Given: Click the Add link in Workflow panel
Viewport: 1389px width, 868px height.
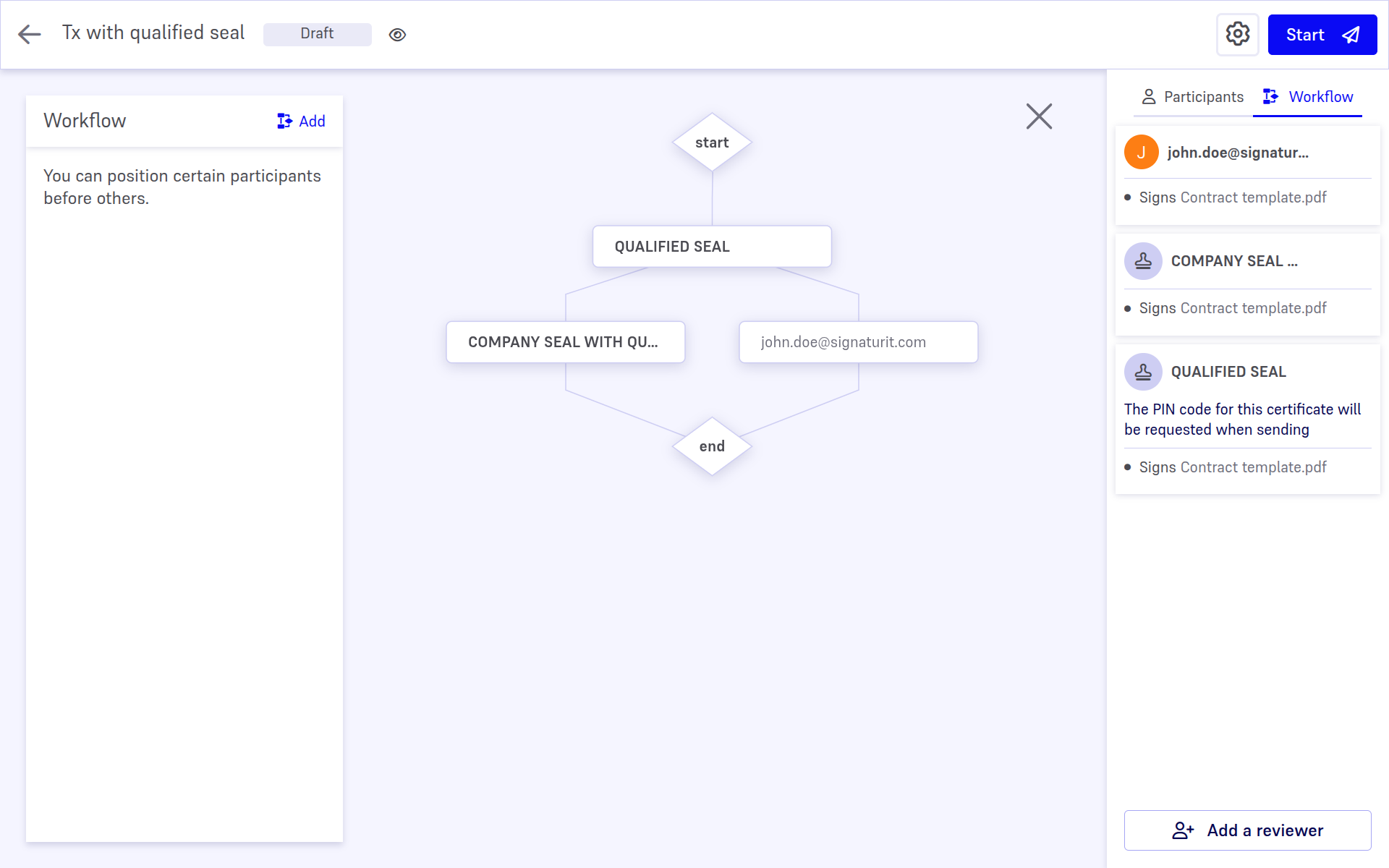Looking at the screenshot, I should tap(311, 121).
